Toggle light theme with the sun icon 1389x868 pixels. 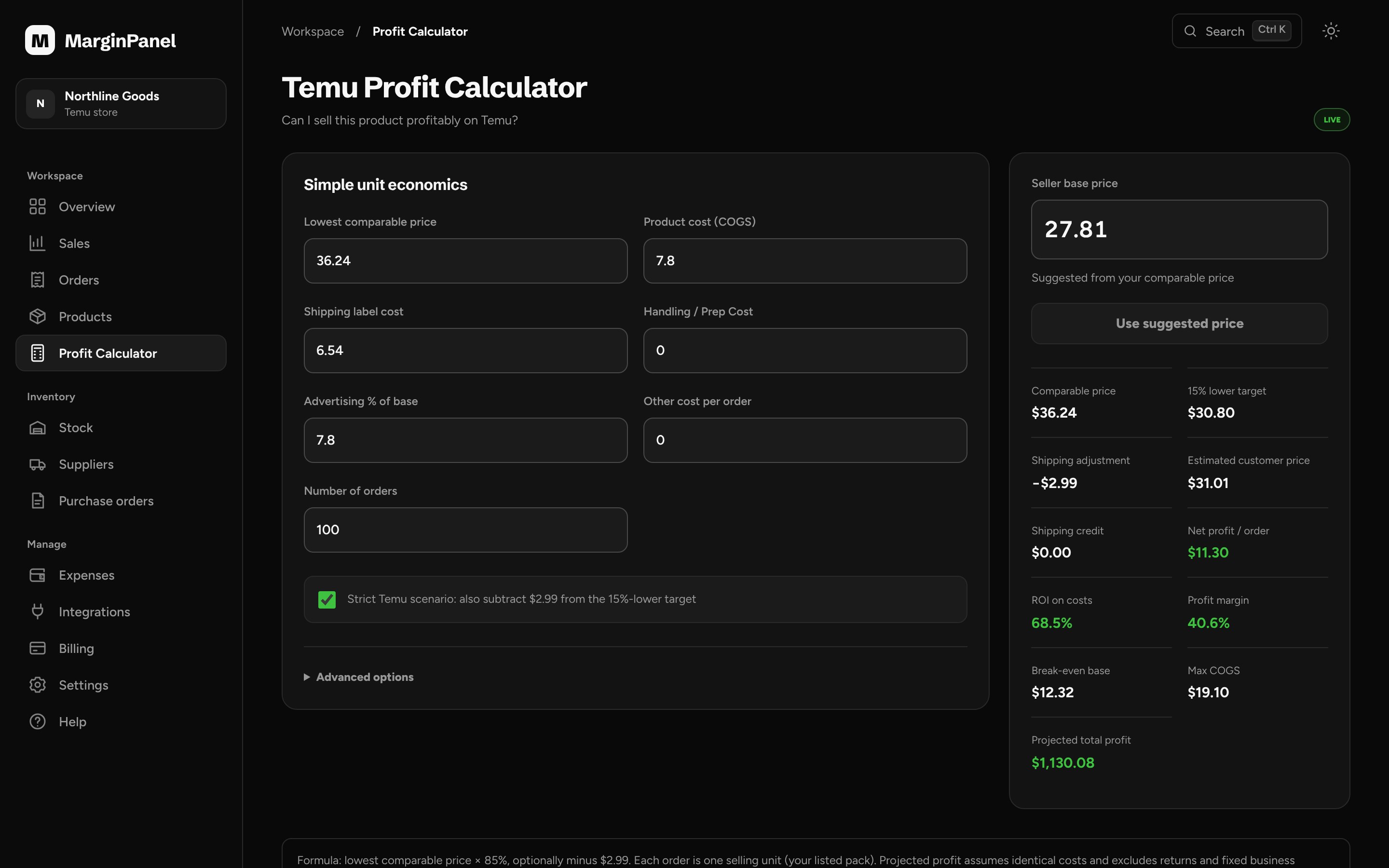[x=1331, y=31]
